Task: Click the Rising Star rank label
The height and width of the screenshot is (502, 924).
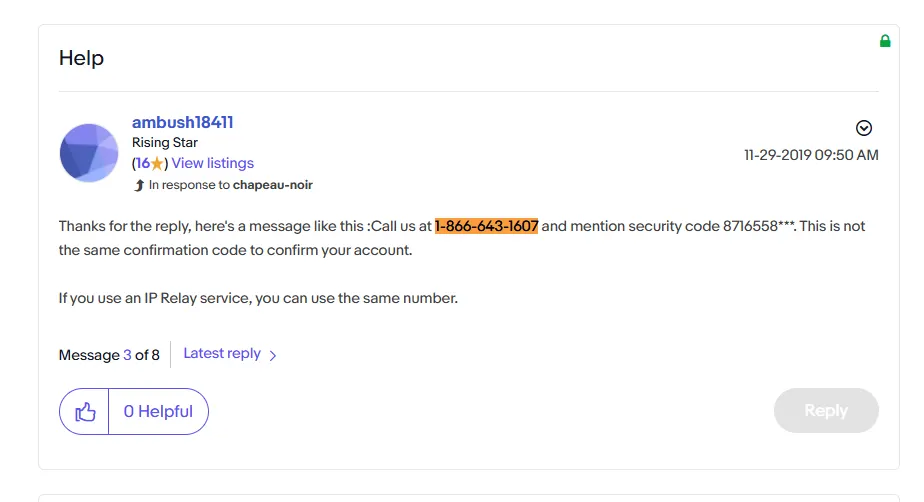Action: point(165,143)
